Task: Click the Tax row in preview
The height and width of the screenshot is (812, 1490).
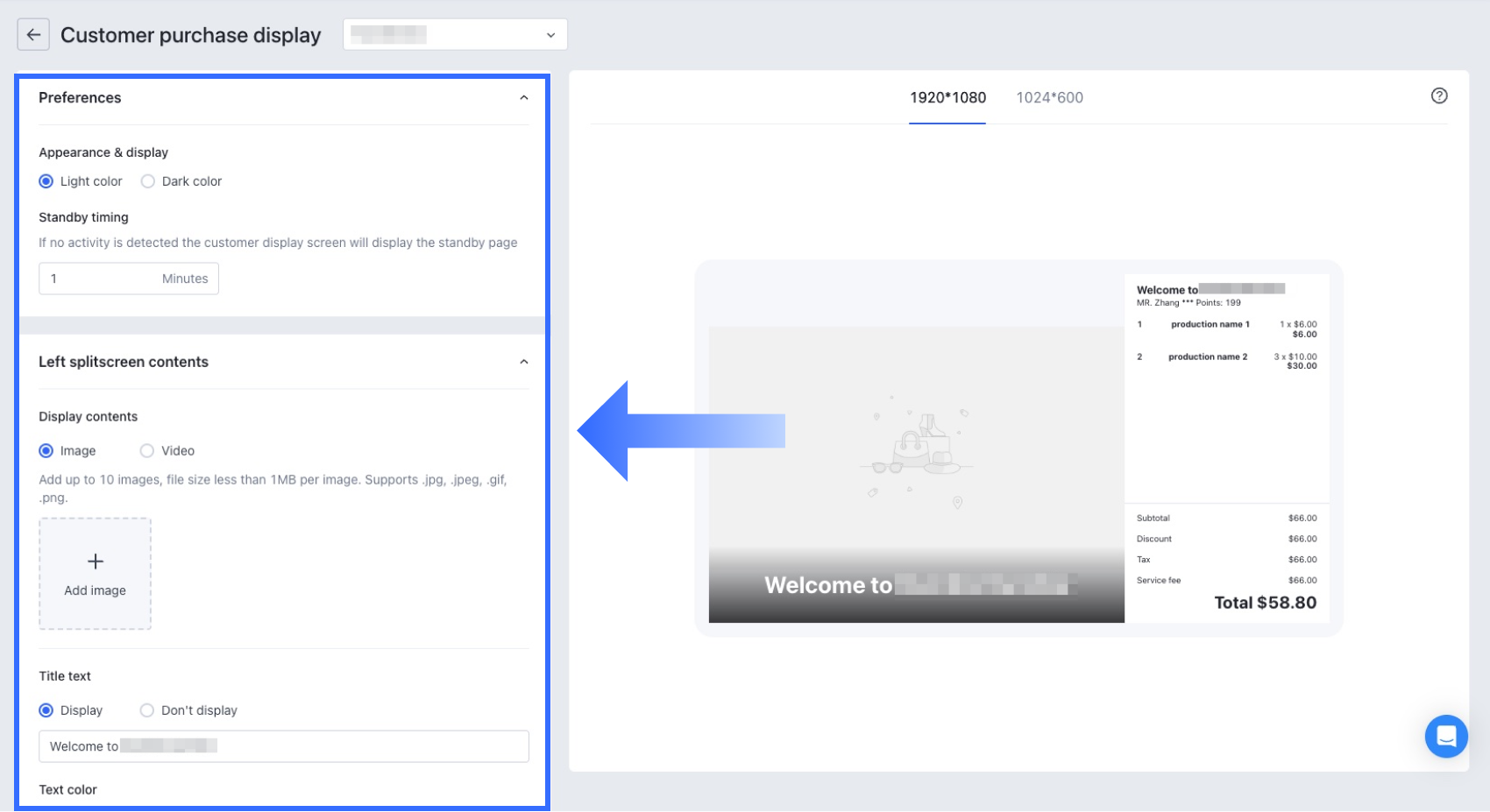Action: pos(1227,560)
